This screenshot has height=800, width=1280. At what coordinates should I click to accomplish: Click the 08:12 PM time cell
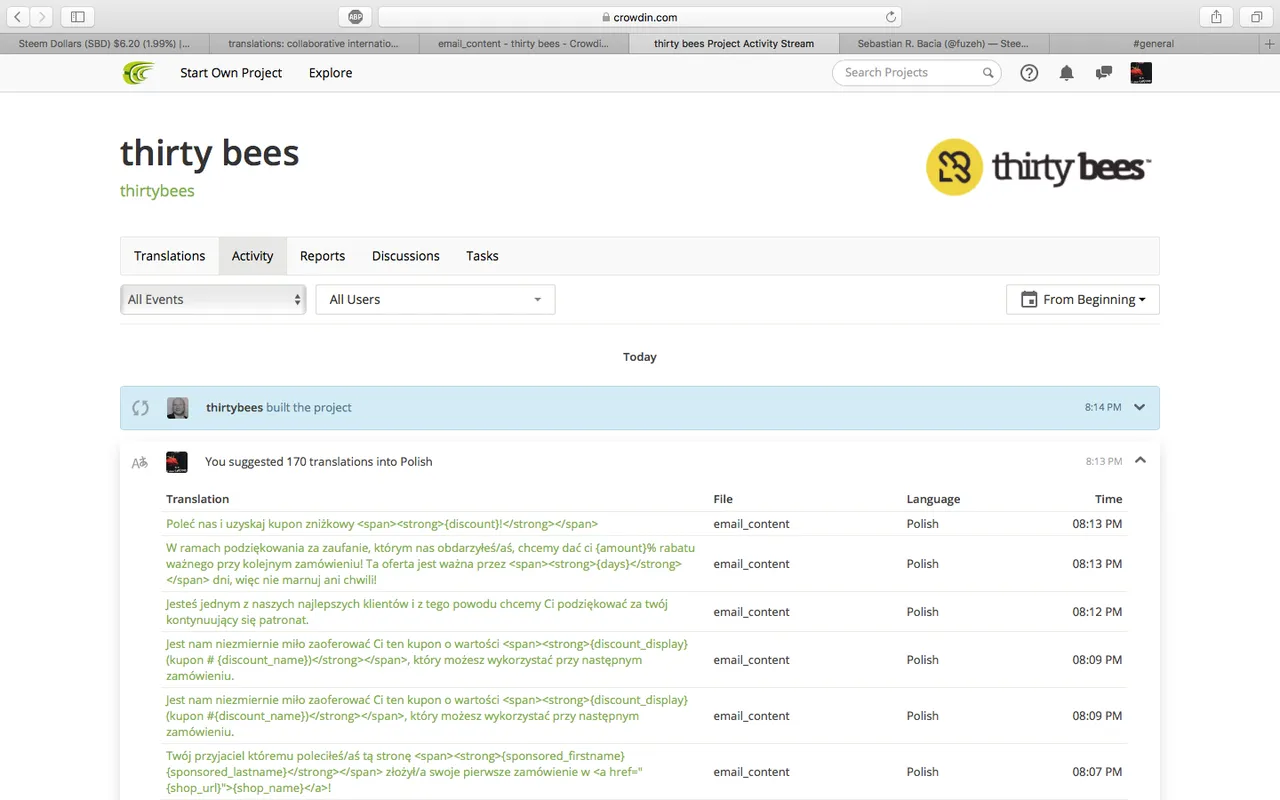(x=1097, y=612)
